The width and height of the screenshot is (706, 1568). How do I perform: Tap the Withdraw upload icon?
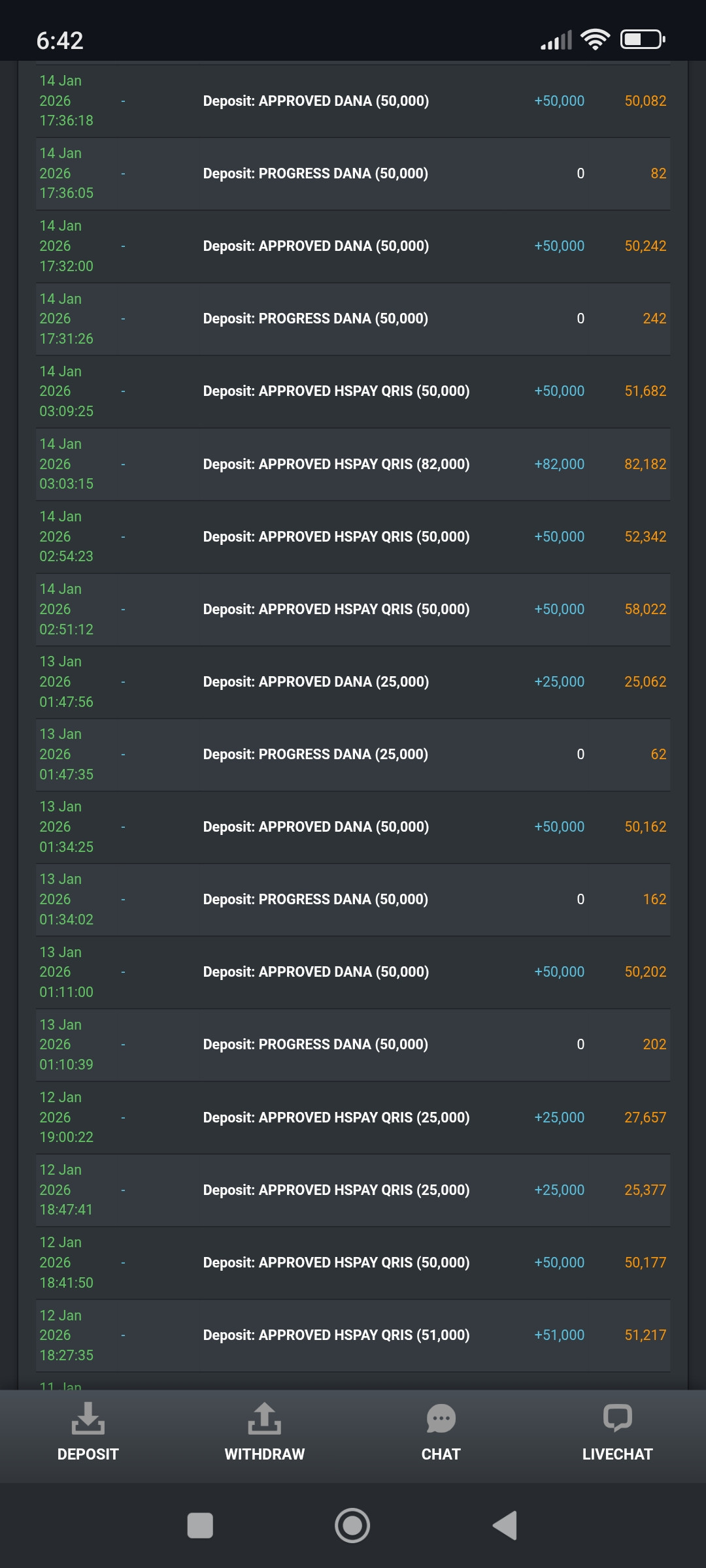[x=264, y=1418]
